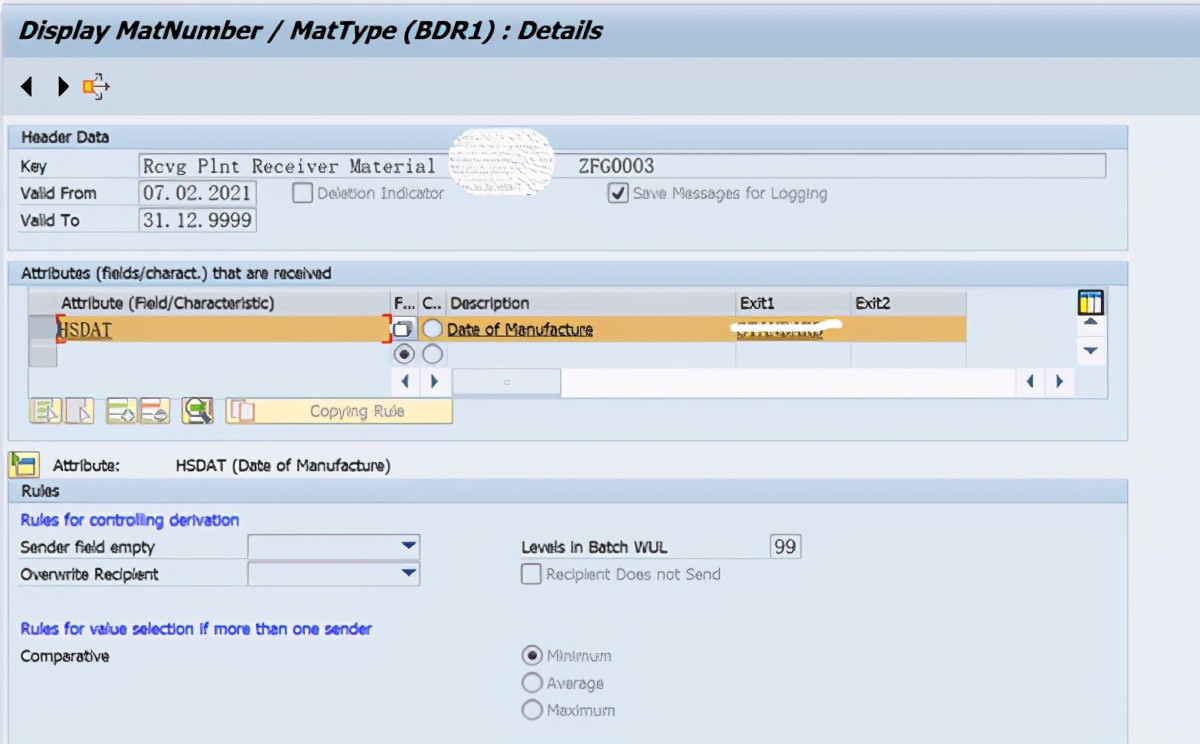
Task: Select all rows with the select-all icon
Action: [x=45, y=410]
